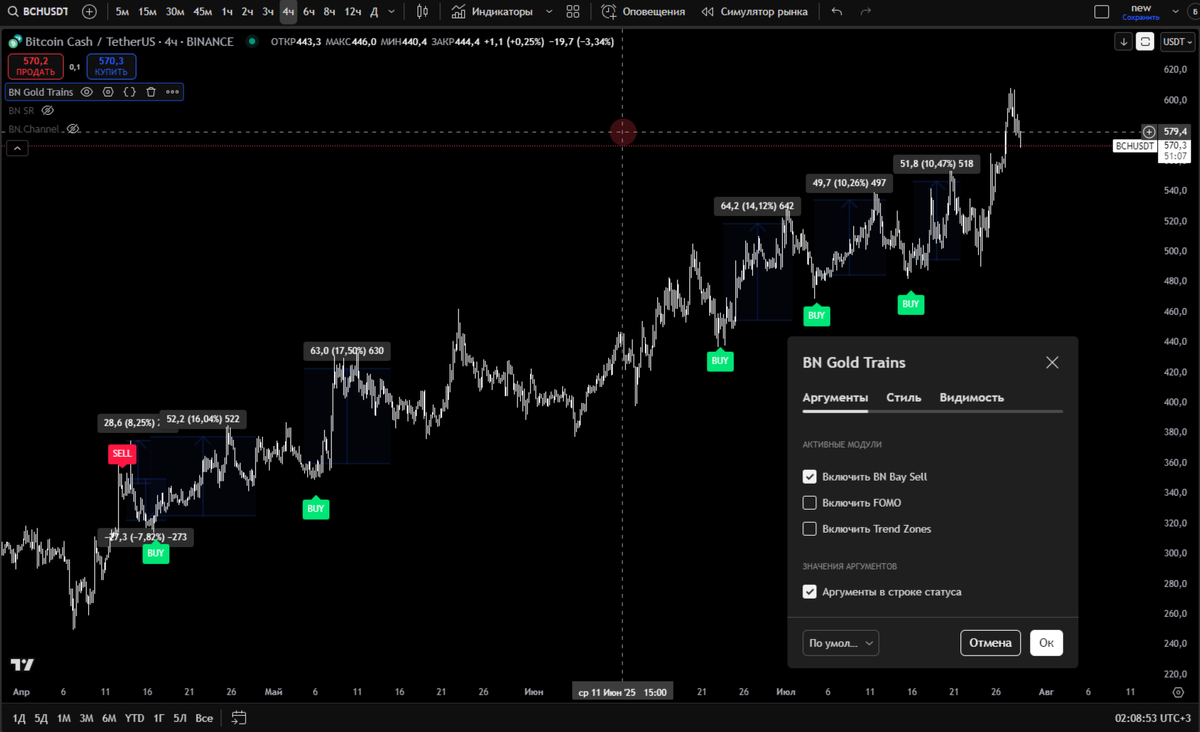Open BN Gold Trains source code braces
This screenshot has height=732, width=1200.
(130, 92)
